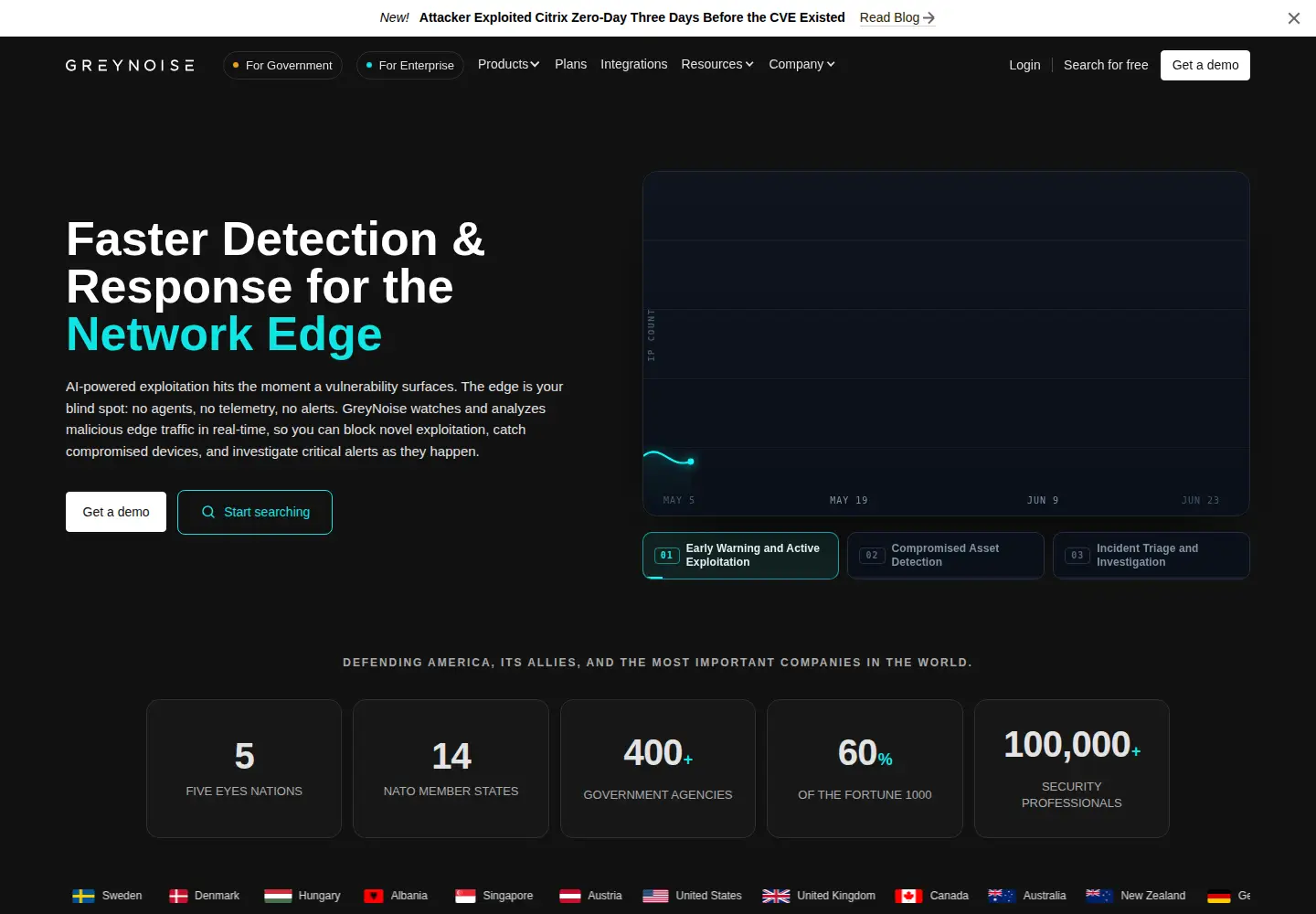
Task: Click the NATO Member States card
Action: tap(451, 769)
